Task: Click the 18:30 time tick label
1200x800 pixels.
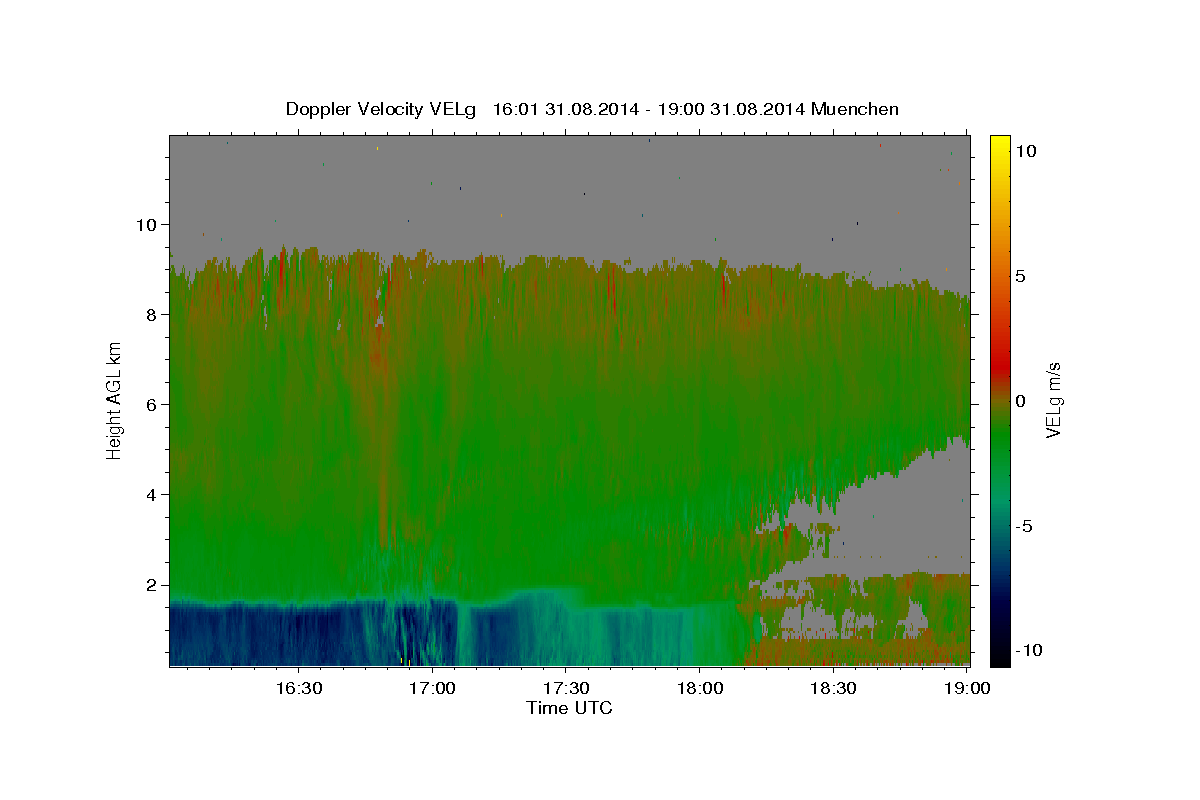Action: pos(832,688)
